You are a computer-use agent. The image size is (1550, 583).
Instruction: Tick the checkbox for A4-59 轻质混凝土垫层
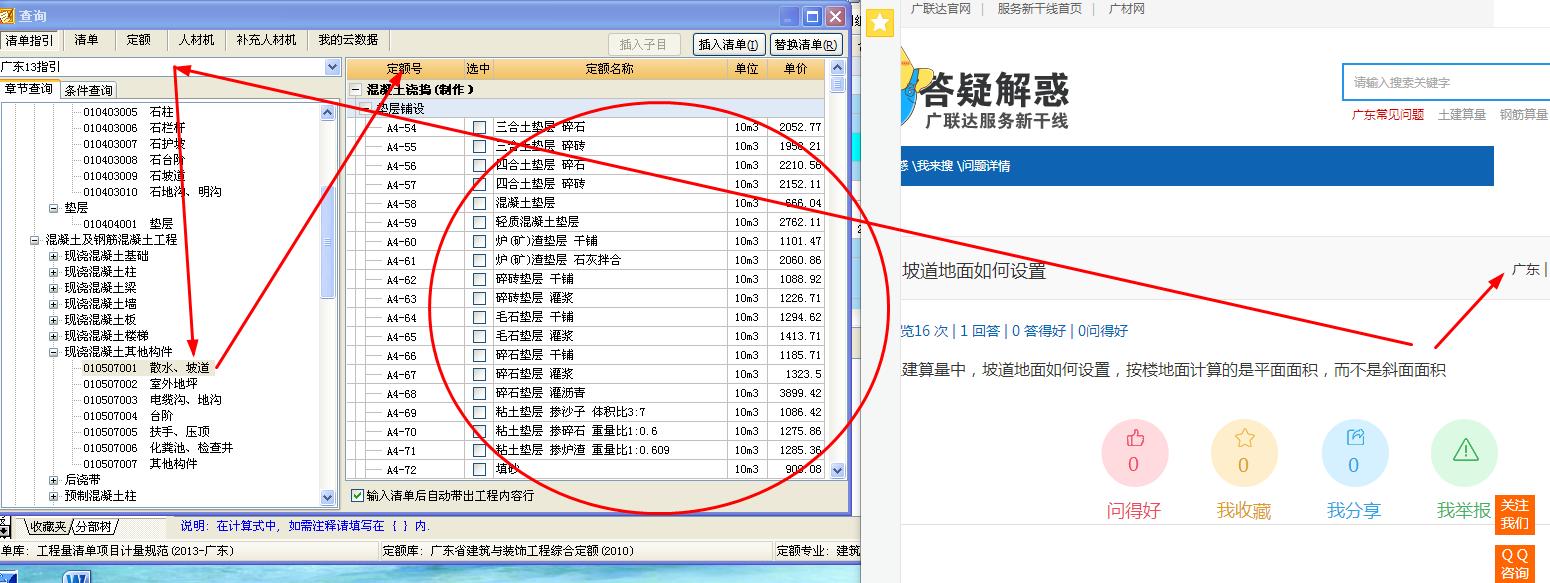tap(480, 222)
